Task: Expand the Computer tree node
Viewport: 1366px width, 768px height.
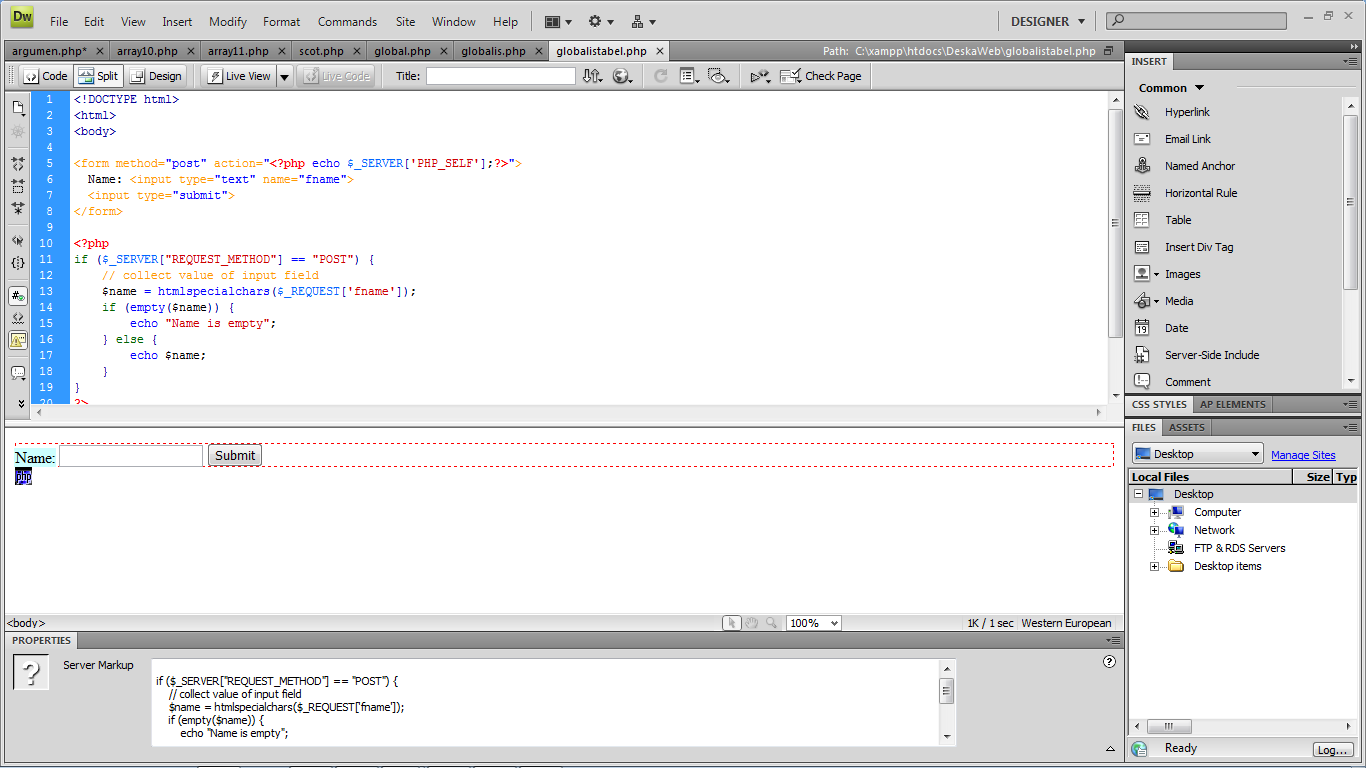Action: pyautogui.click(x=1154, y=512)
